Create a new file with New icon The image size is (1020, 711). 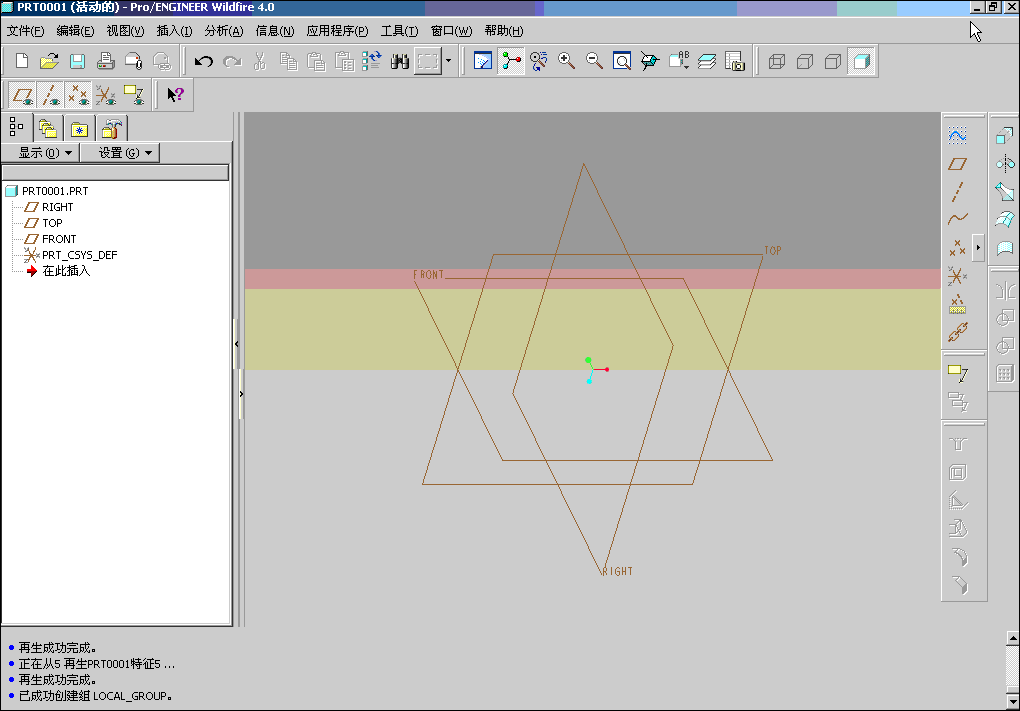(21, 61)
